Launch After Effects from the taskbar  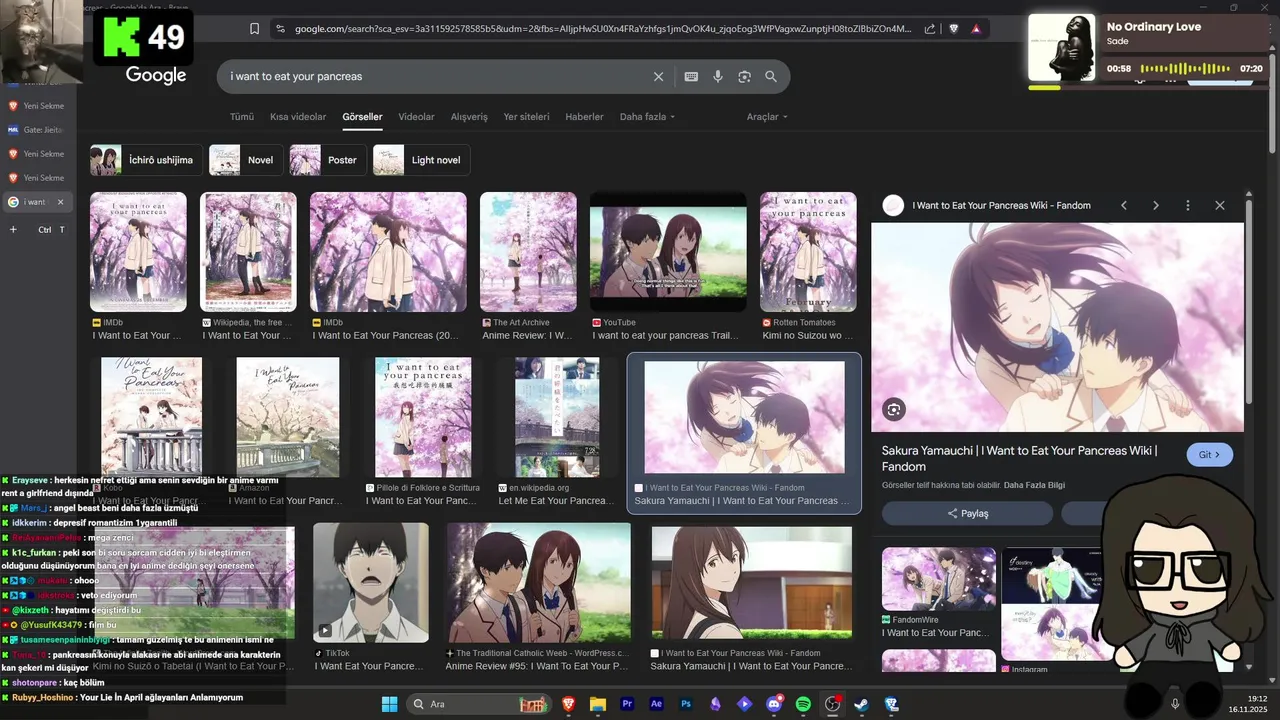click(x=656, y=704)
